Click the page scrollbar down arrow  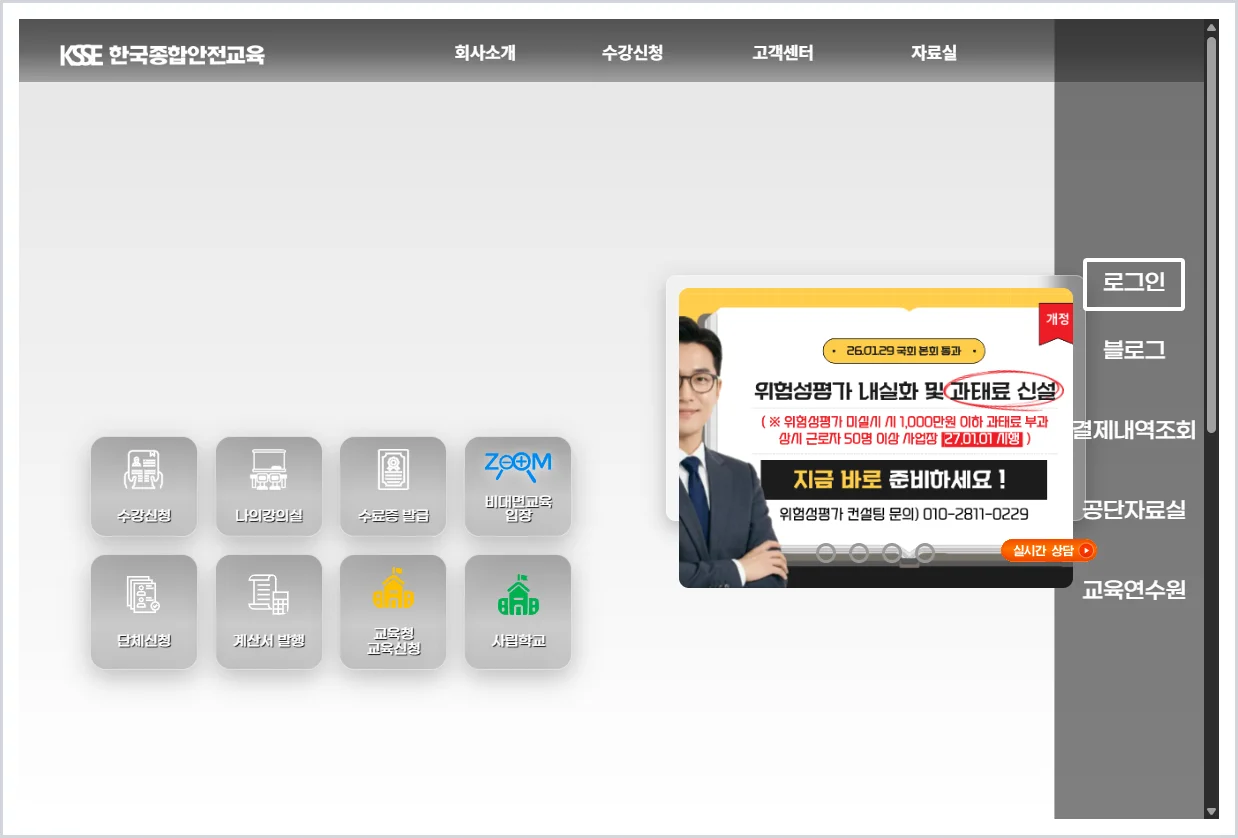click(1212, 811)
